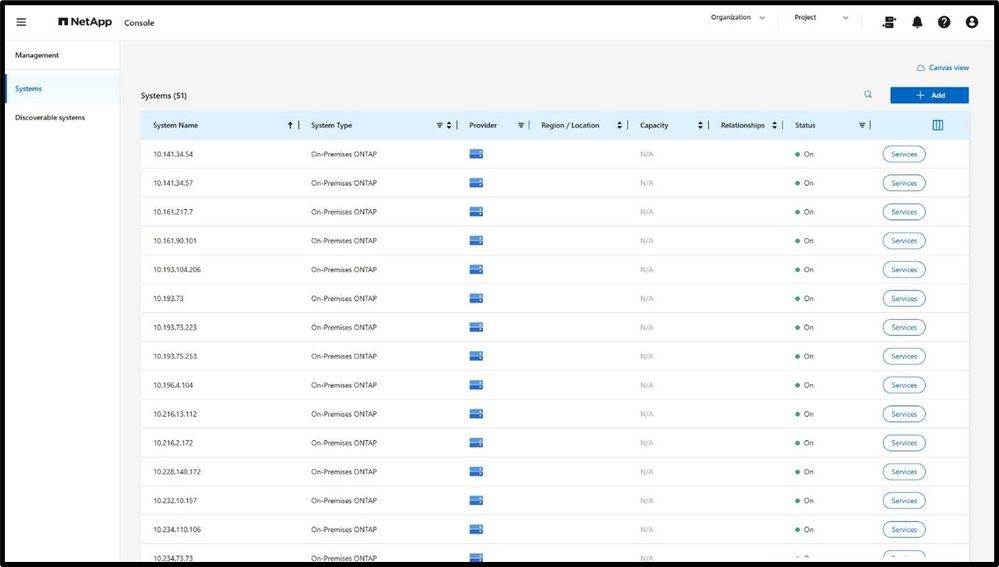The width and height of the screenshot is (999, 567).
Task: Click the Add button
Action: (929, 95)
